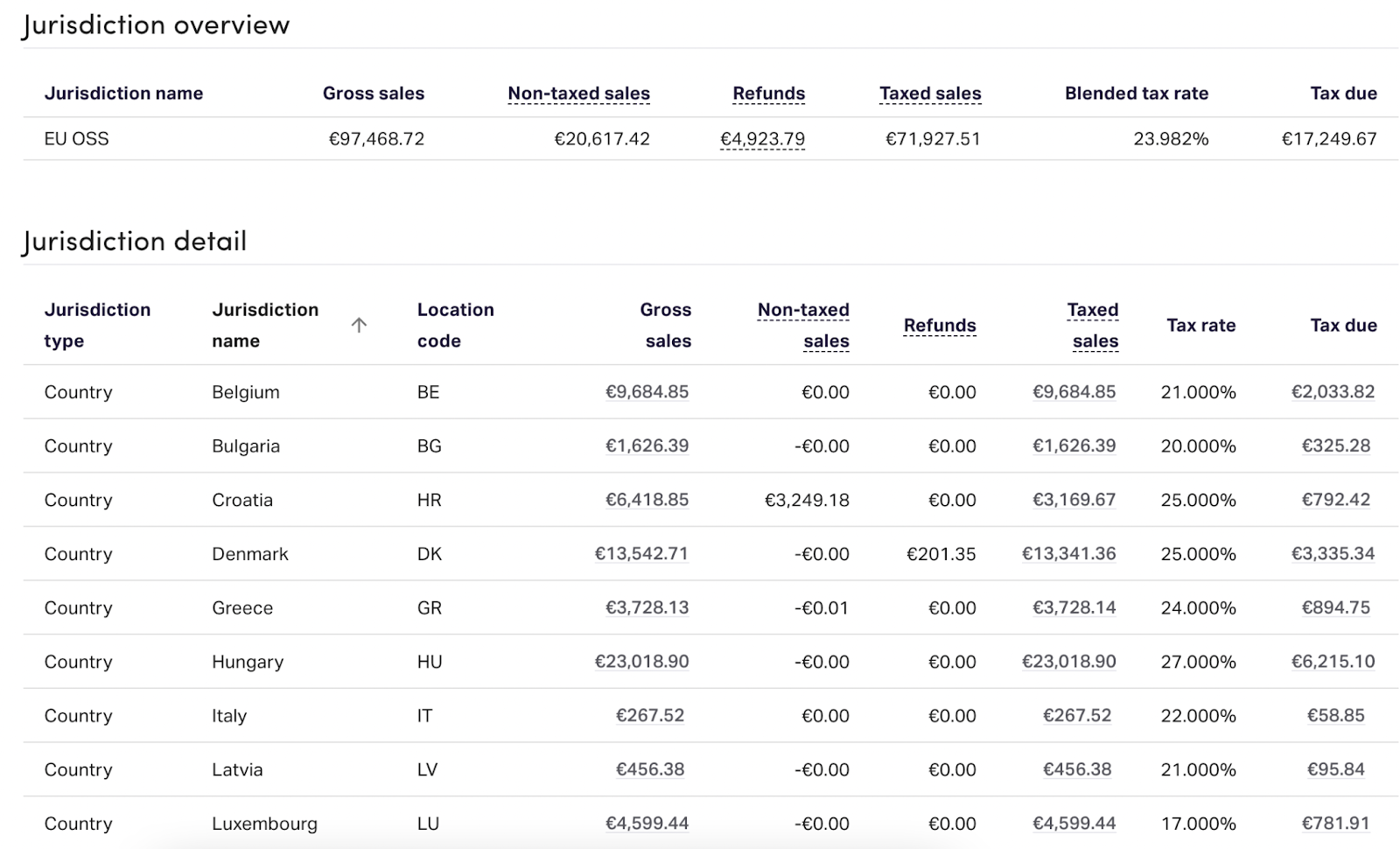
Task: Open Bulgaria taxed sales €1,626.39
Action: coord(1074,446)
